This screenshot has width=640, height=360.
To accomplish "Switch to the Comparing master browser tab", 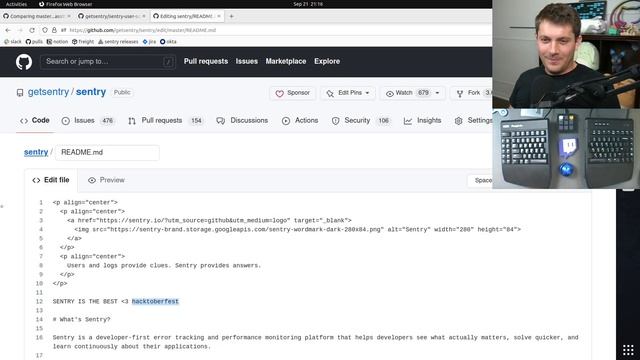I will (x=37, y=16).
